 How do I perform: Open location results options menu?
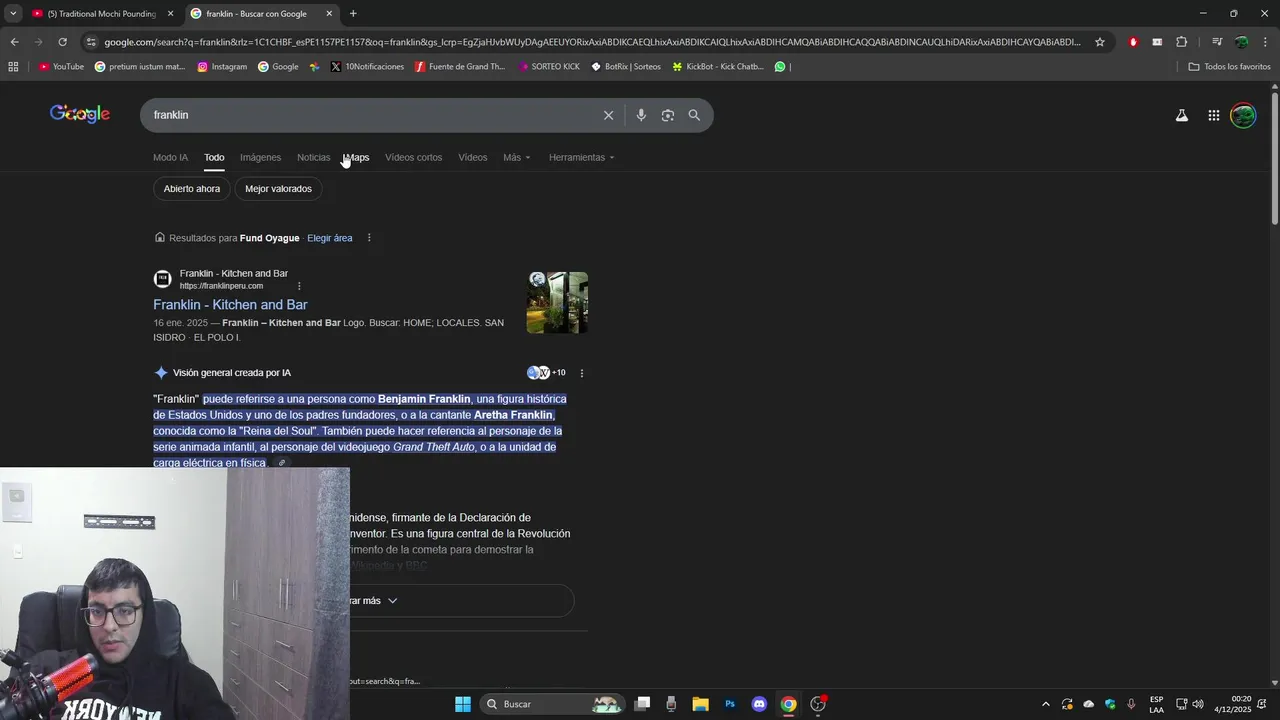[369, 238]
